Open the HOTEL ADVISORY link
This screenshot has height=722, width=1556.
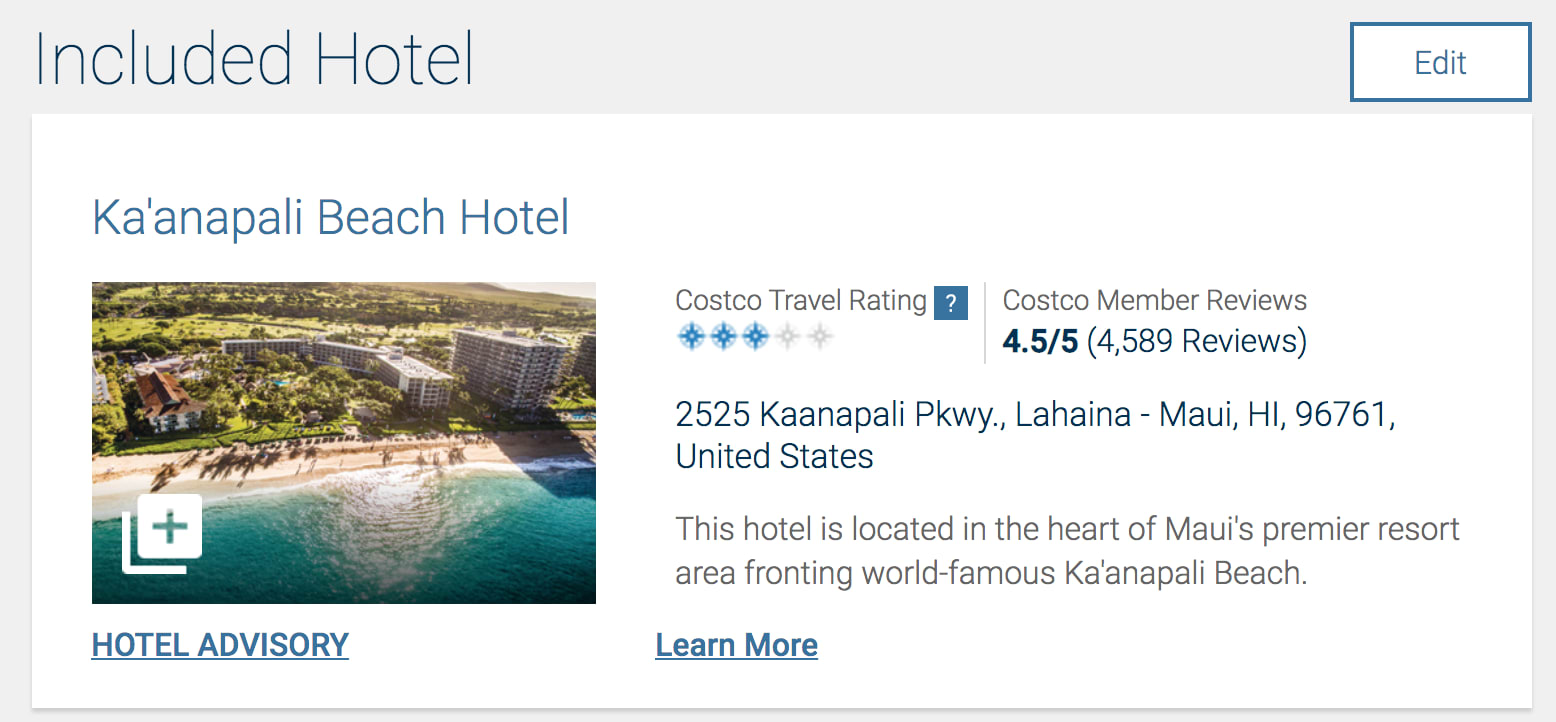point(220,645)
